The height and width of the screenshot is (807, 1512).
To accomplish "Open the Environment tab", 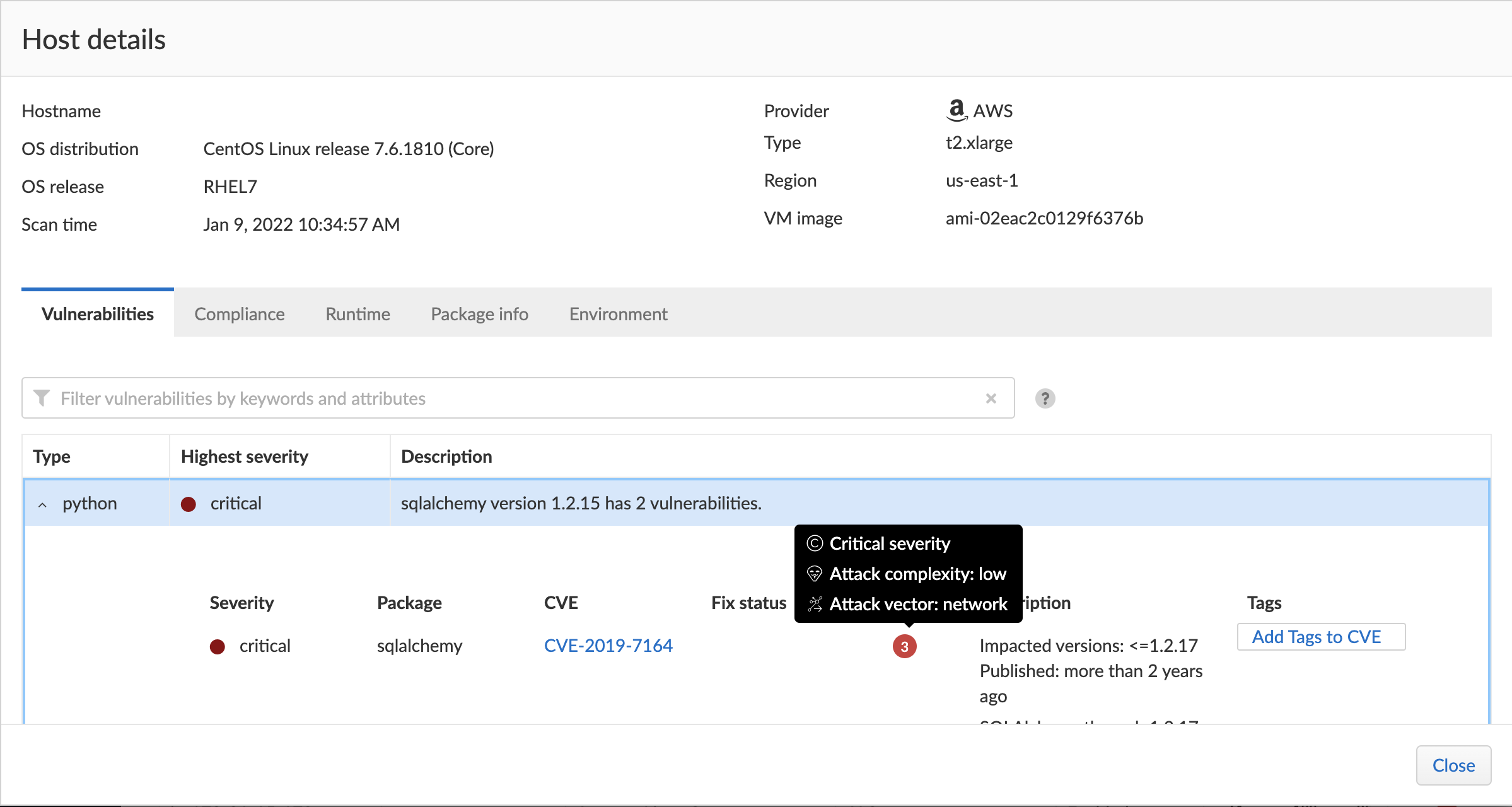I will 618,314.
